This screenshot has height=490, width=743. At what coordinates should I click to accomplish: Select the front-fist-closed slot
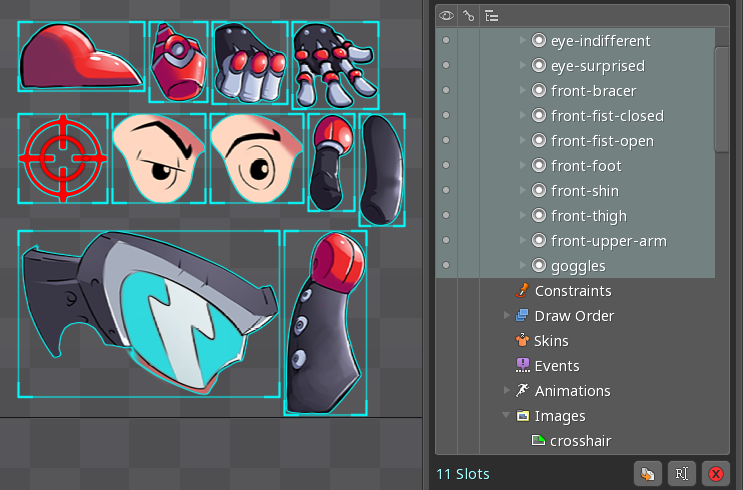607,116
